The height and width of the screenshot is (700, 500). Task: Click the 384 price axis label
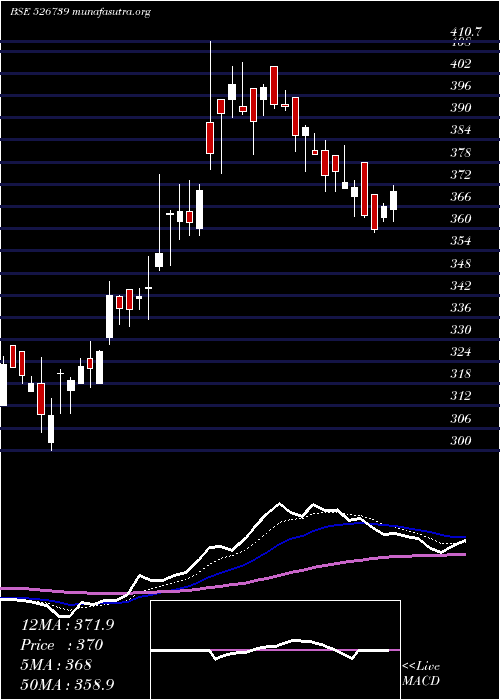461,130
